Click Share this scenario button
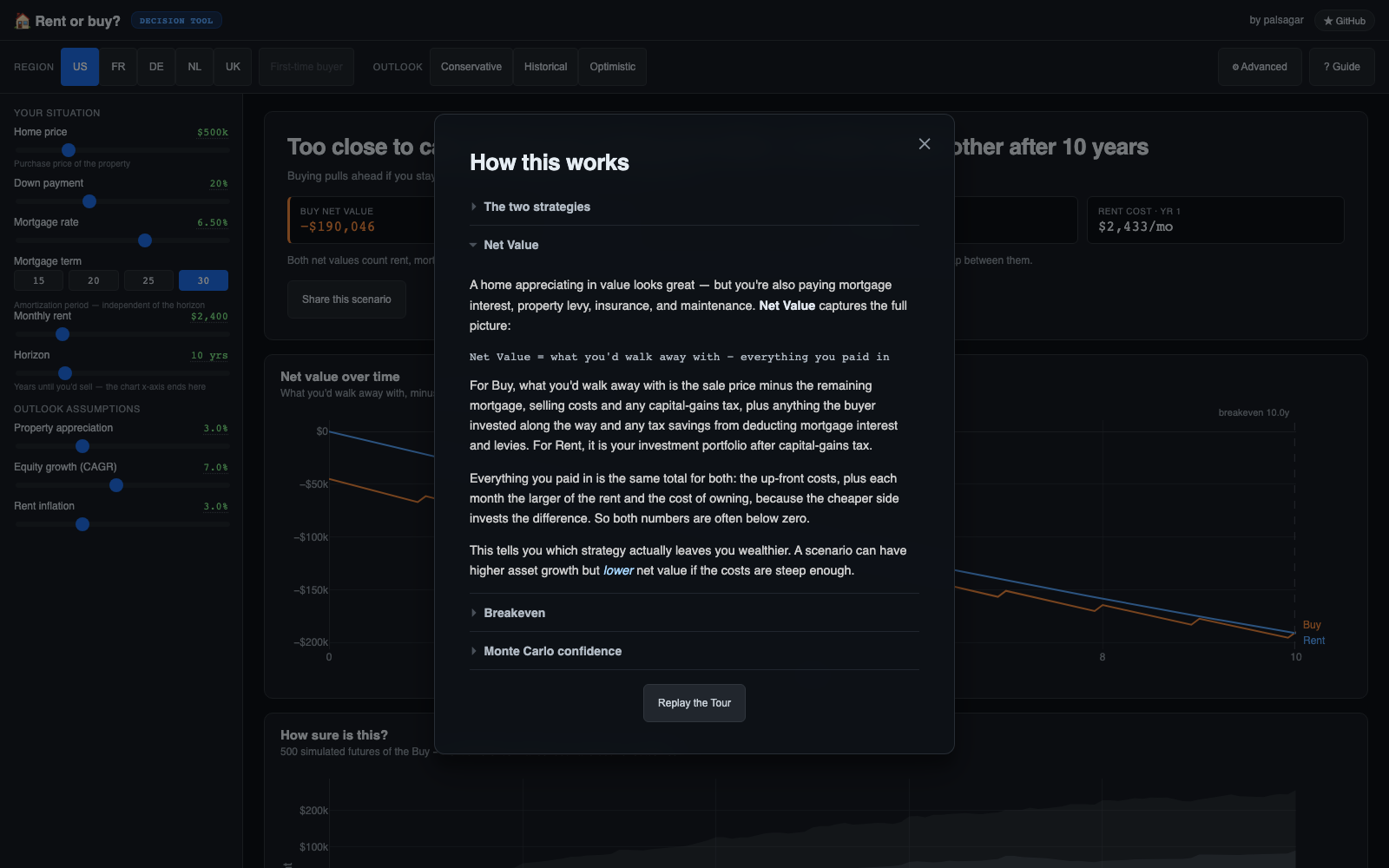 click(346, 299)
